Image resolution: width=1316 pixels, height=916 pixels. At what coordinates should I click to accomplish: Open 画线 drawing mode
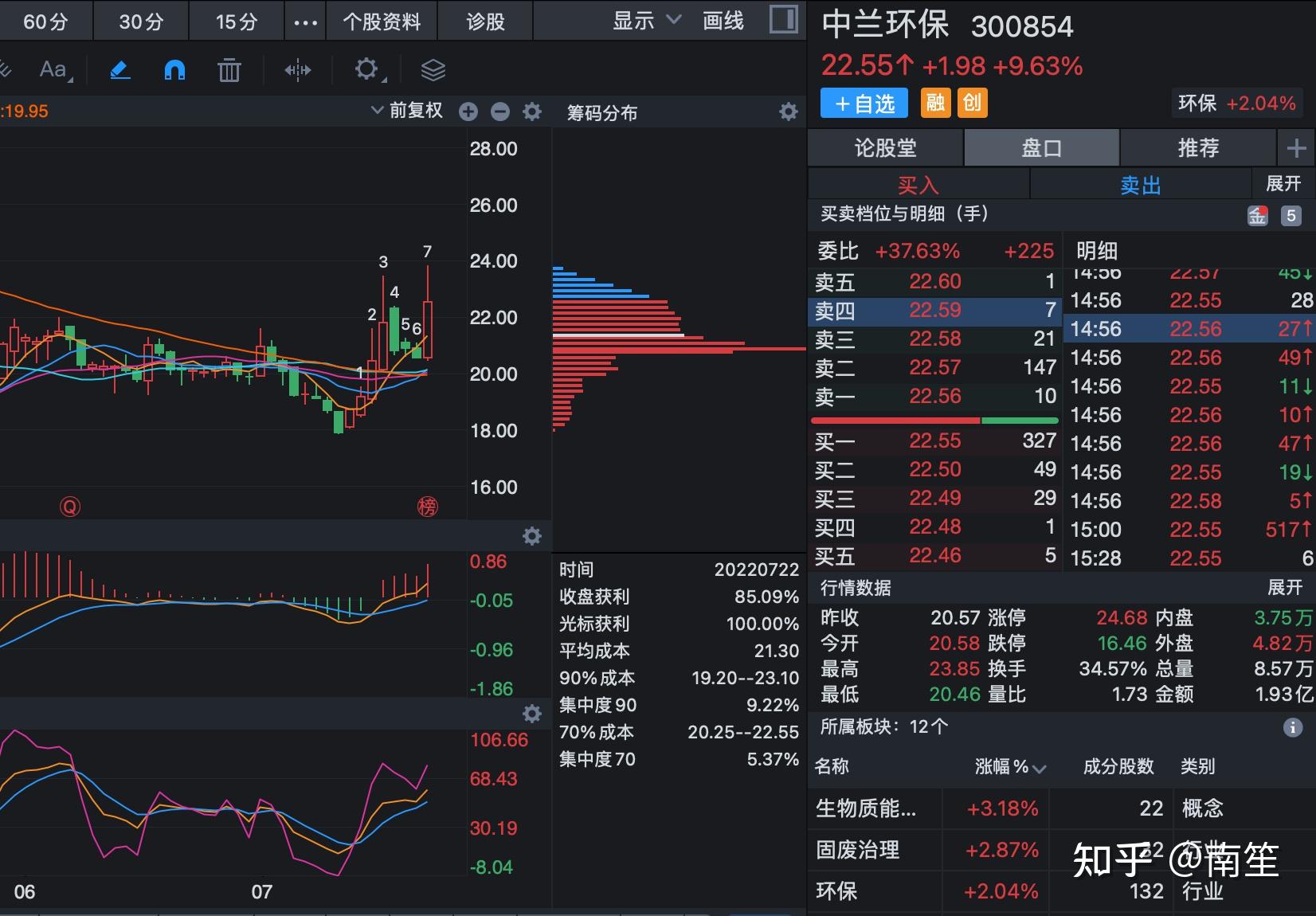[723, 21]
